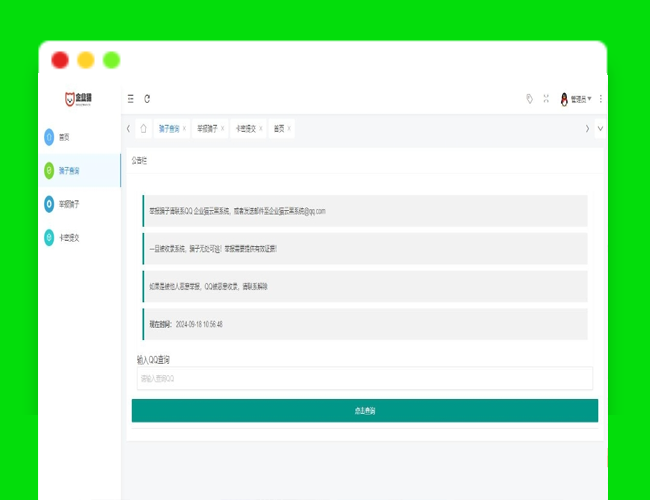Expand the tab options down-chevron
Viewport: 650px width, 500px height.
[600, 129]
